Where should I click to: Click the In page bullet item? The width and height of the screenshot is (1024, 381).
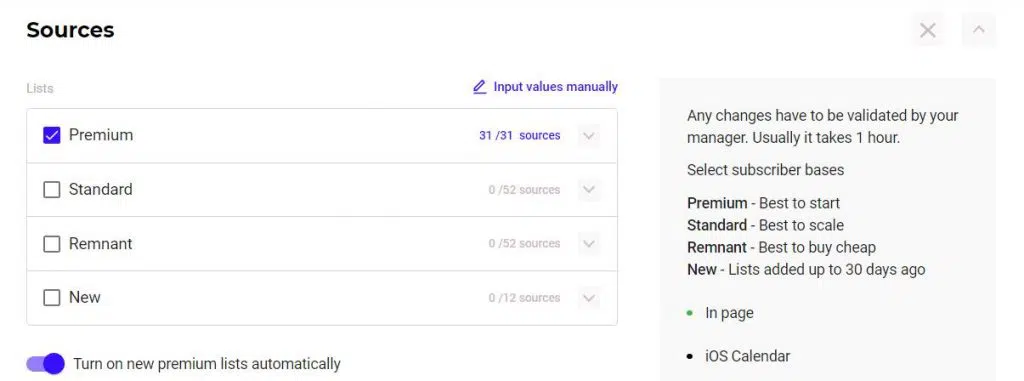pyautogui.click(x=729, y=313)
